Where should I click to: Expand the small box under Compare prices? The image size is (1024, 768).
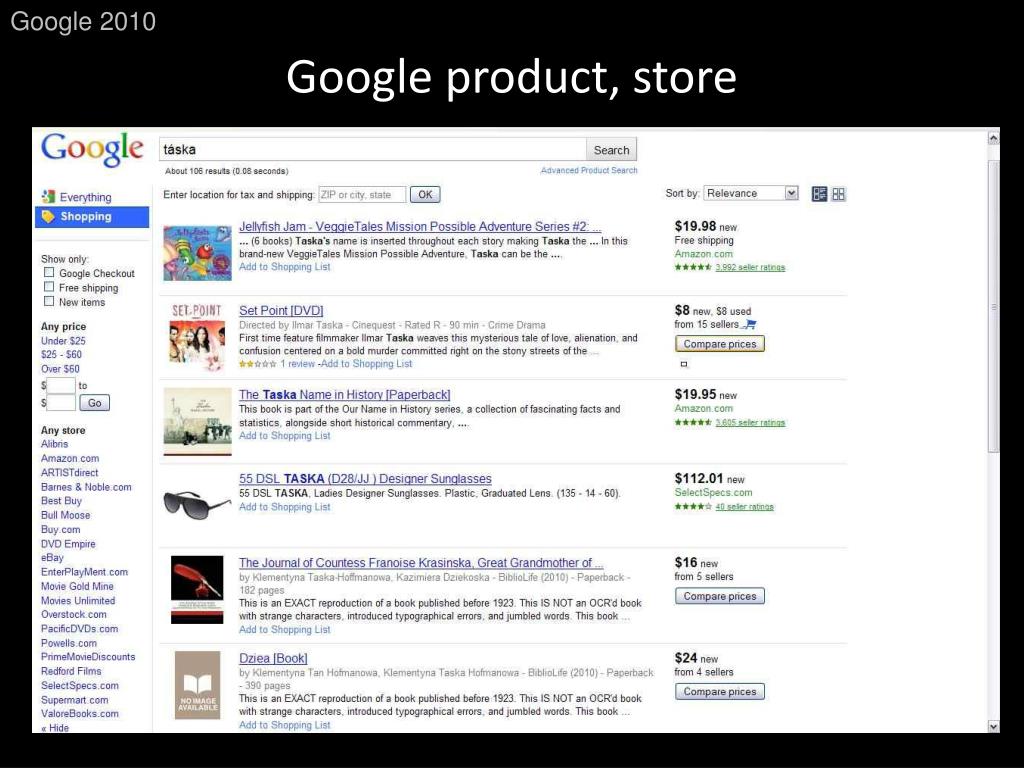684,364
